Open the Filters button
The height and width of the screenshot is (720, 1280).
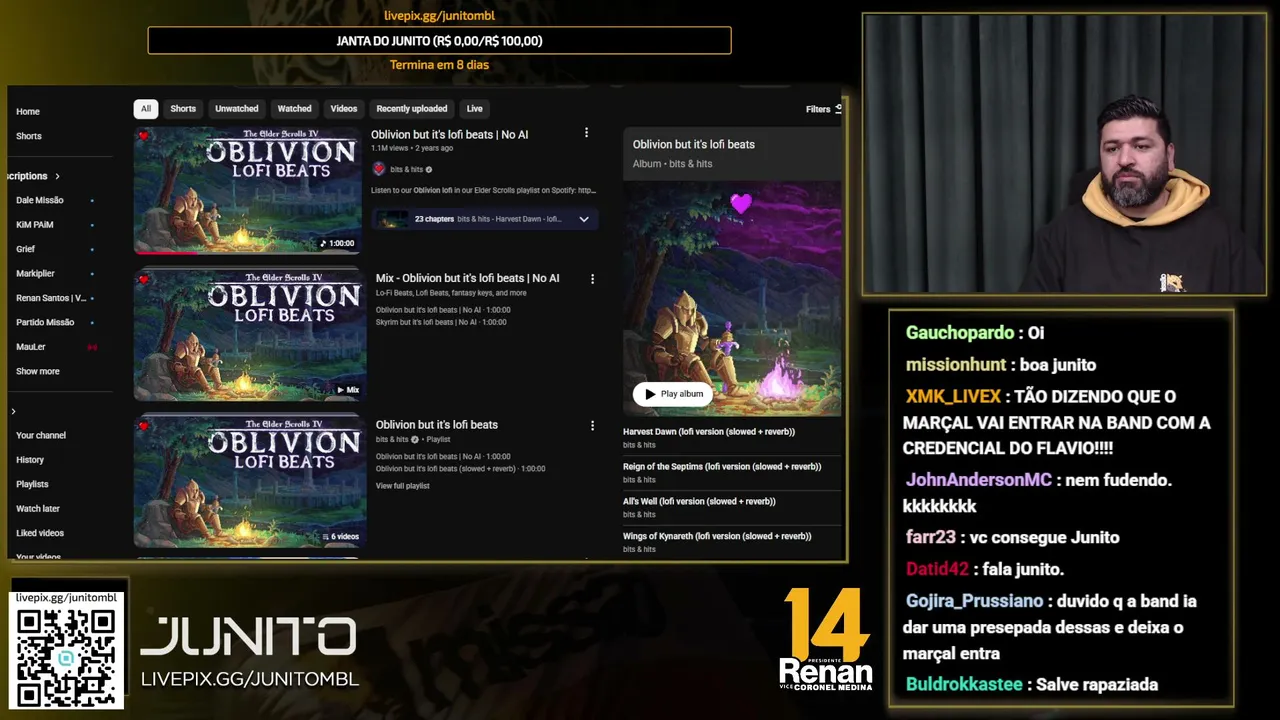click(824, 109)
